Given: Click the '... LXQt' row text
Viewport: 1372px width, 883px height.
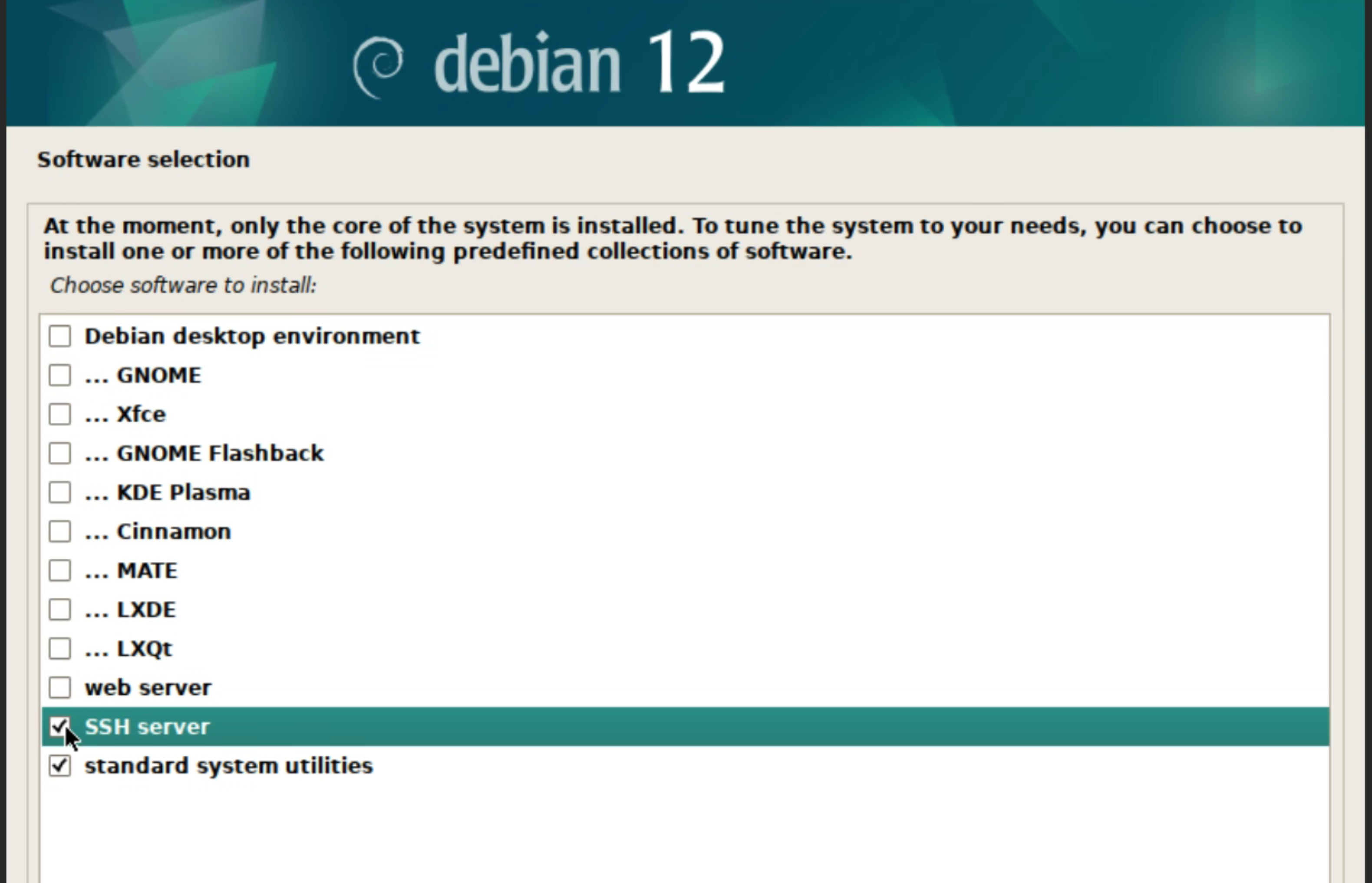Looking at the screenshot, I should click(x=129, y=649).
